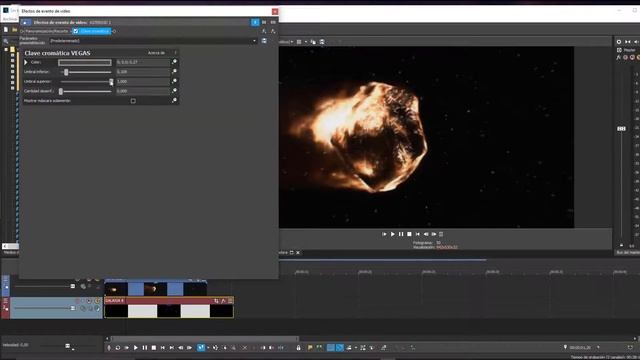Image resolution: width=640 pixels, height=360 pixels.
Task: Toggle animation for Umbral inferior parameter
Action: click(x=175, y=71)
